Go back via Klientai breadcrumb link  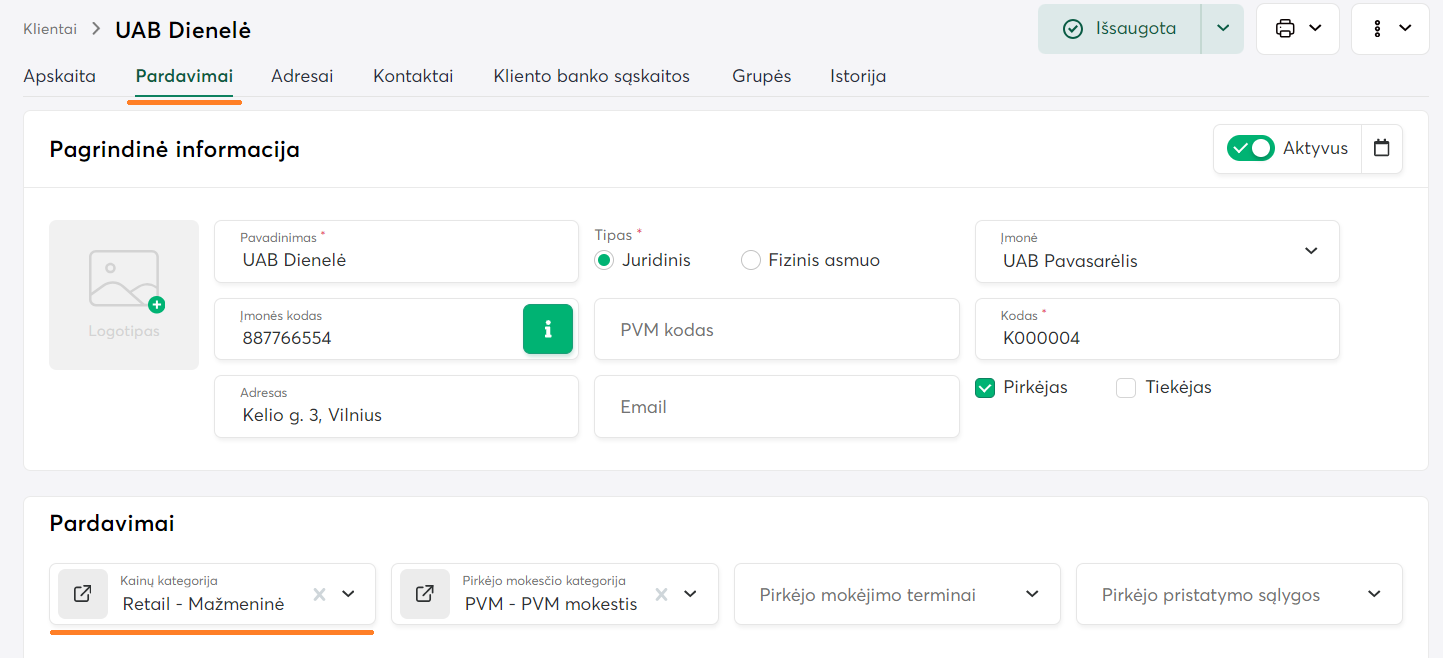click(x=50, y=29)
